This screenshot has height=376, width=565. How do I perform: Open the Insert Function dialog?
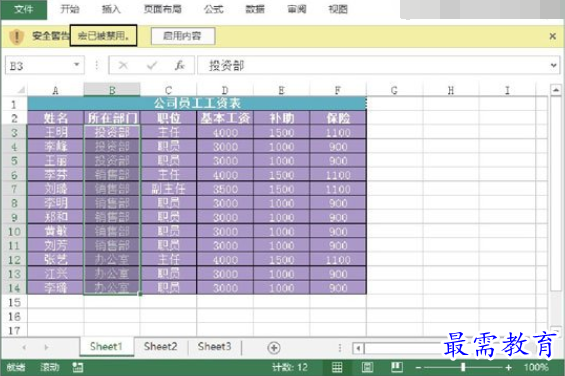pos(179,65)
